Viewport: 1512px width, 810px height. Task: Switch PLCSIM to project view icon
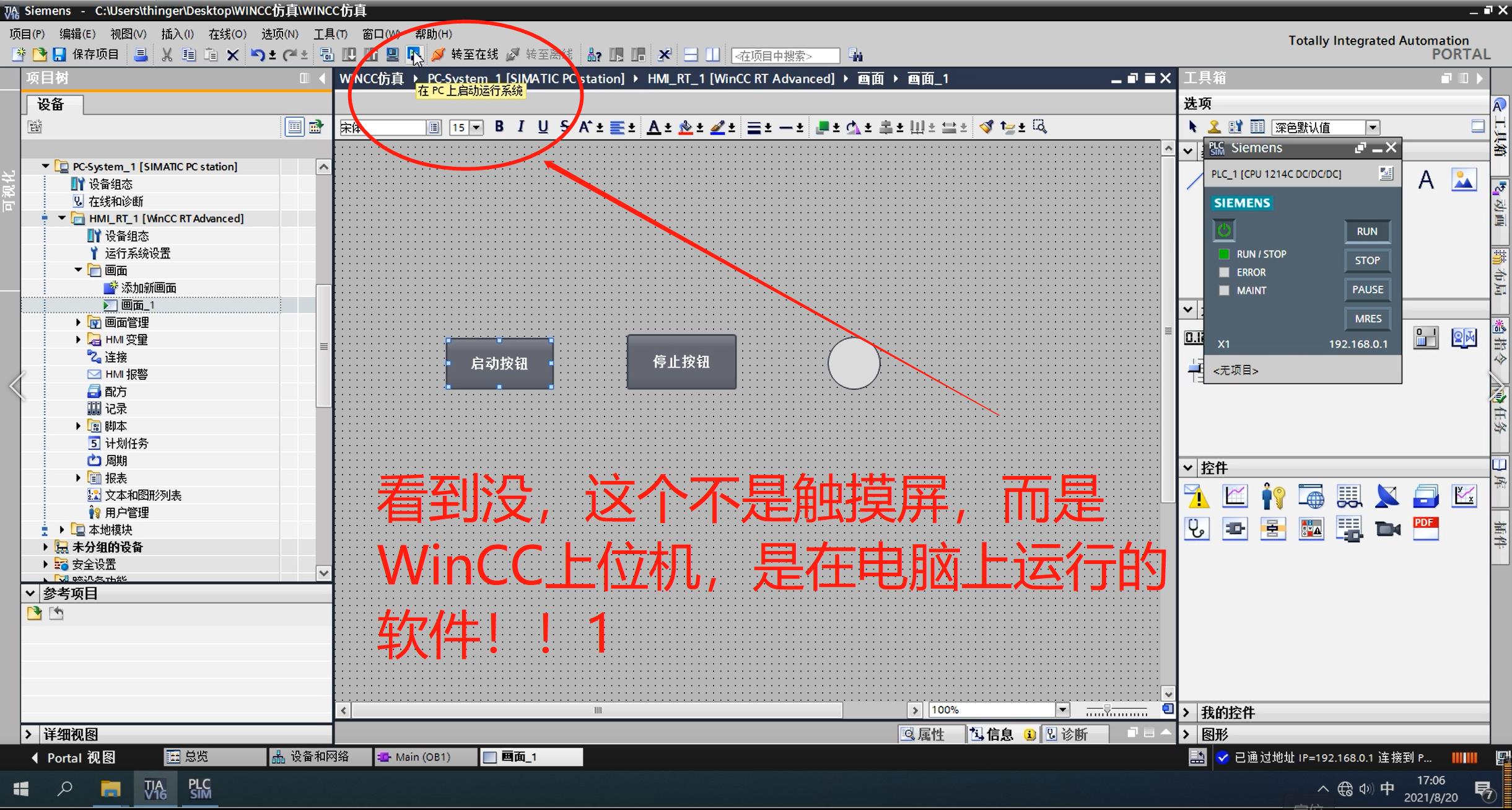1386,174
